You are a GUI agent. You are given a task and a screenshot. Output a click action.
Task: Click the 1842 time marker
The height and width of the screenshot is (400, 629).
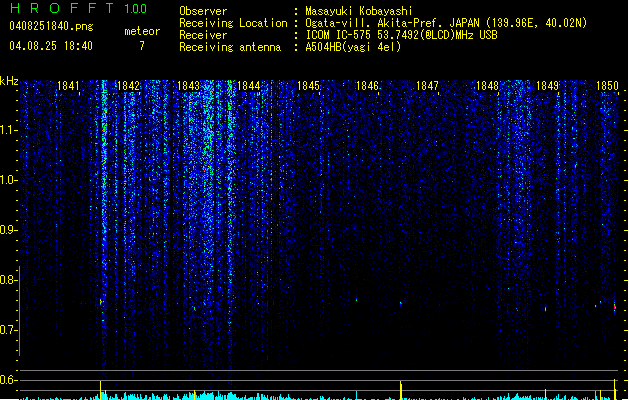click(128, 86)
